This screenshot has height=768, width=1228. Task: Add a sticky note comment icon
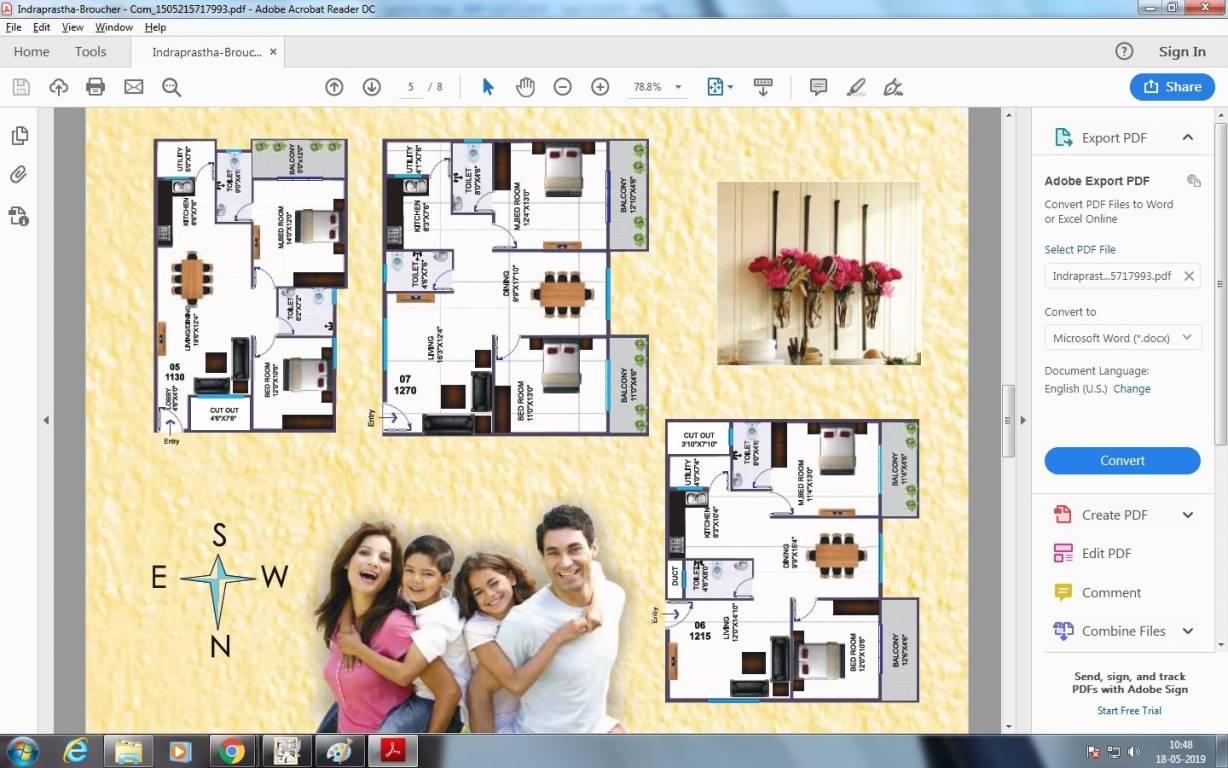(x=818, y=87)
